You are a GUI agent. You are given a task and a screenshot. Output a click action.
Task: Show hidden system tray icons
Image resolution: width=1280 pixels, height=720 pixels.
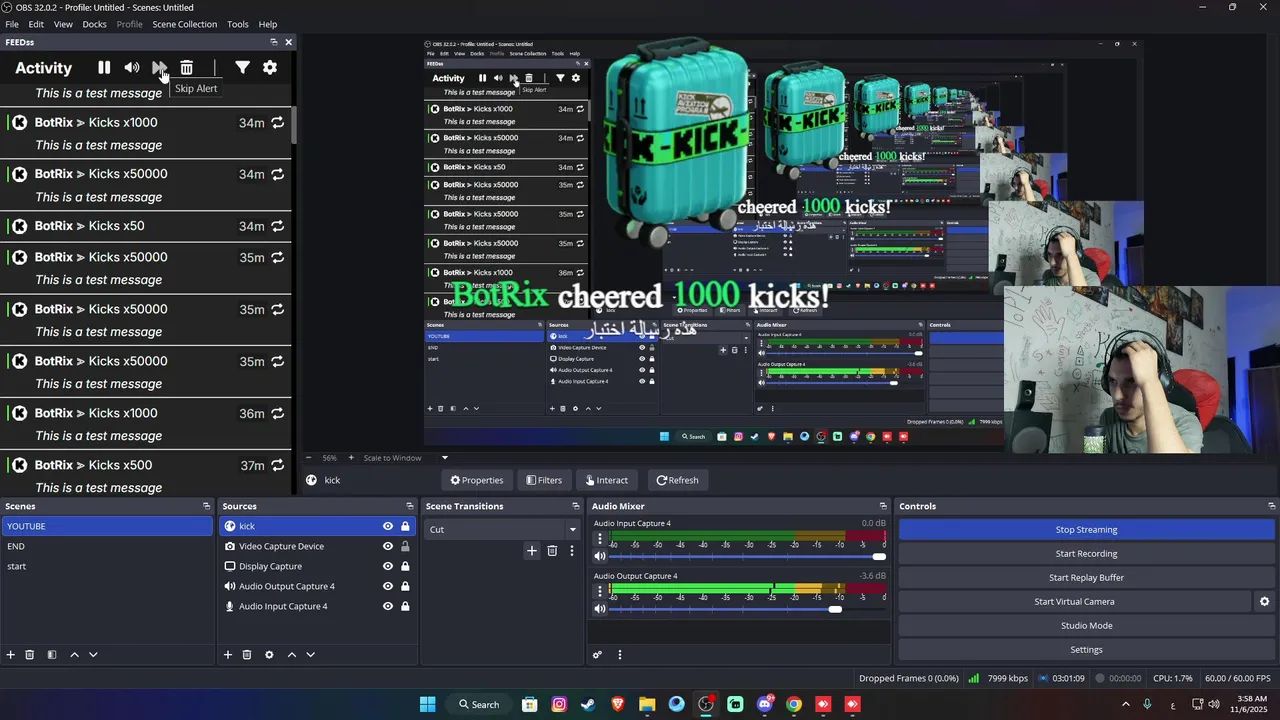1125,704
